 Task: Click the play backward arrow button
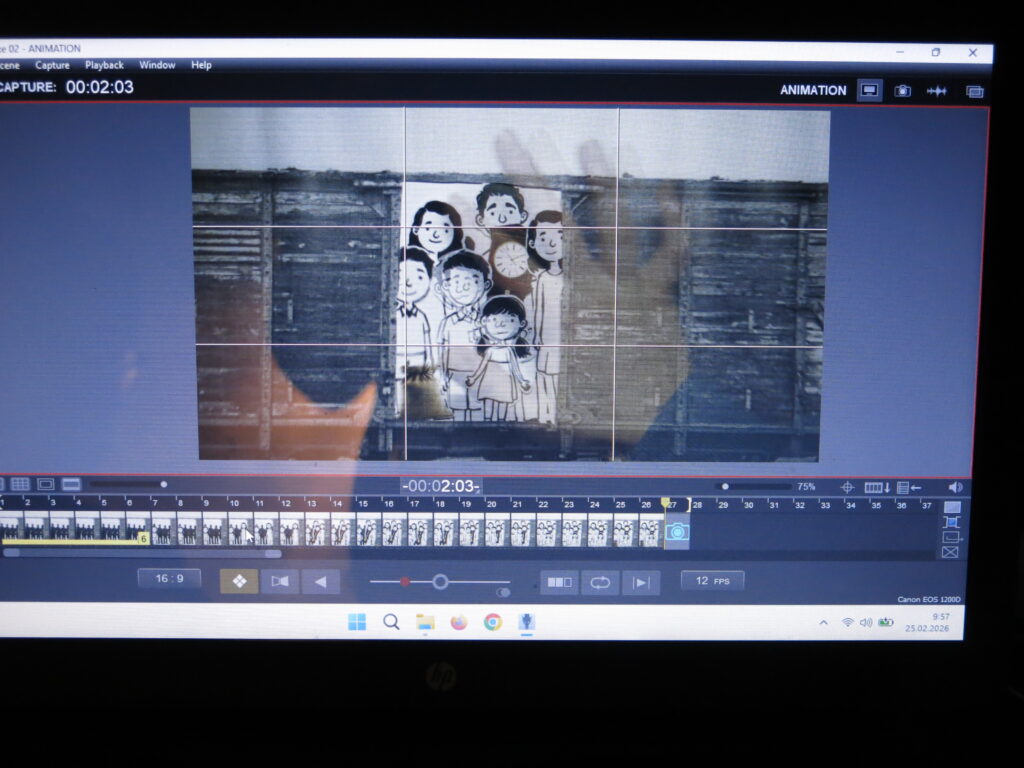tap(321, 581)
